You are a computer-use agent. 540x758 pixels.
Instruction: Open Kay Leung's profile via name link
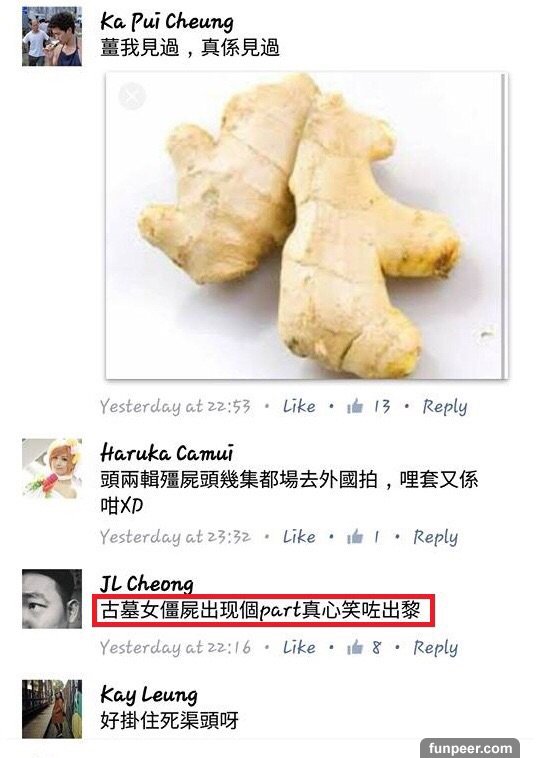149,695
